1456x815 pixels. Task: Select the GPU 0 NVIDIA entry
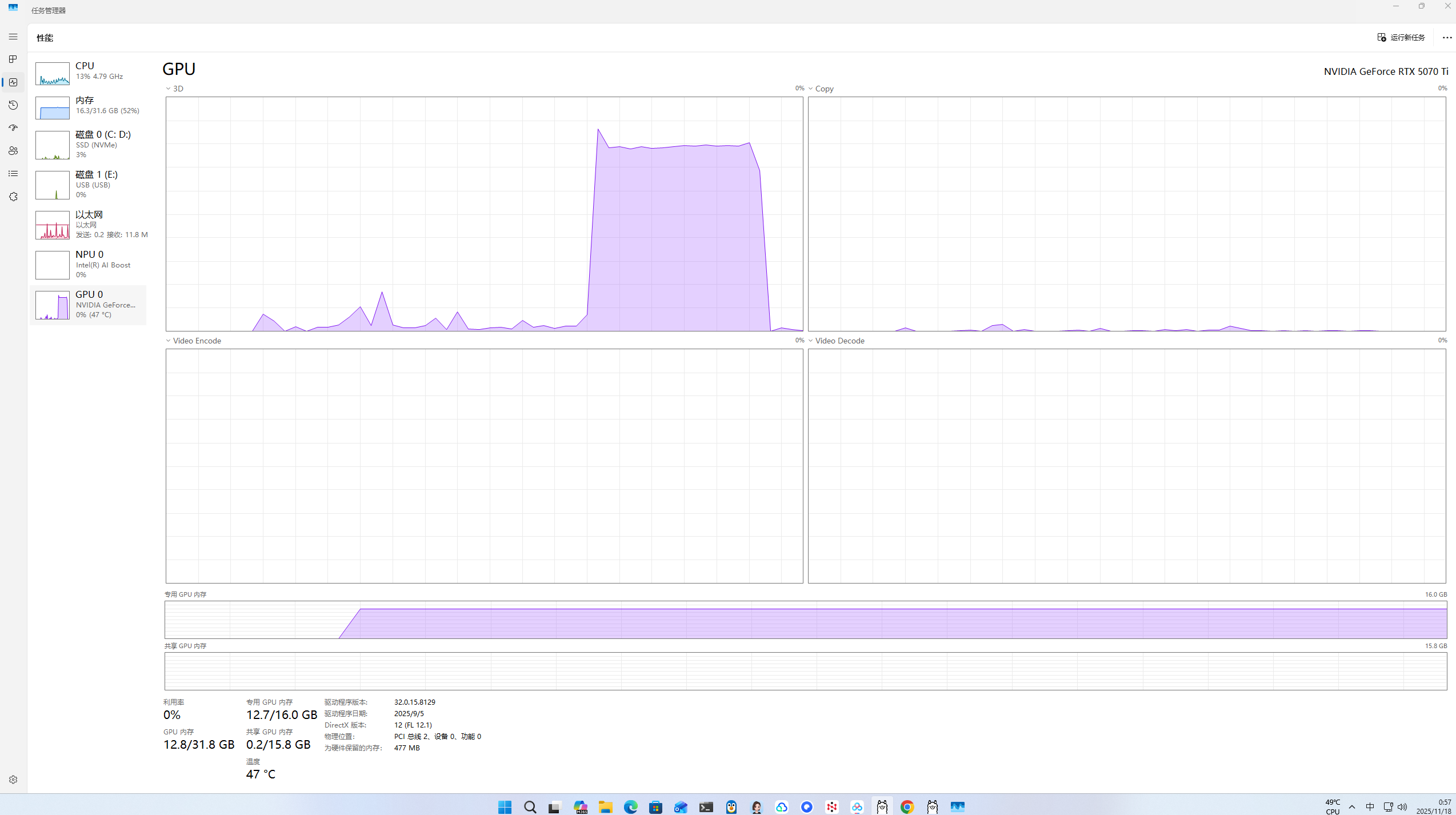[x=88, y=305]
